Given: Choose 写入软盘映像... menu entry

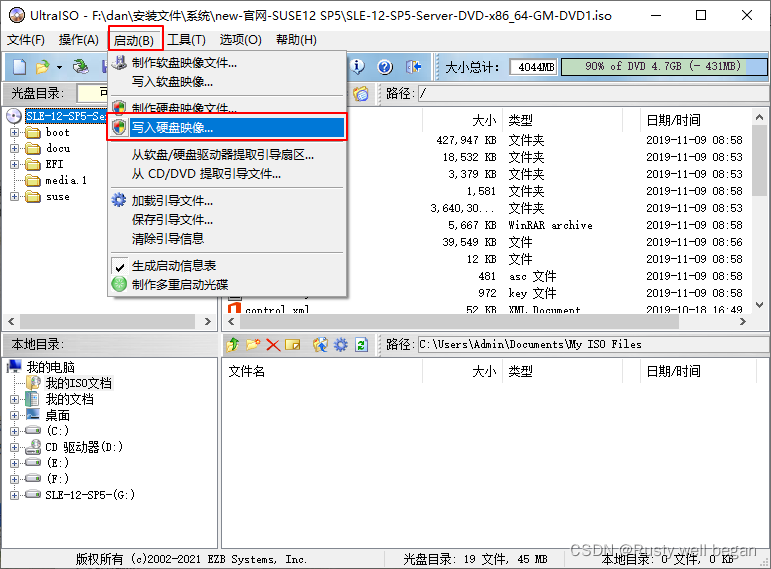Looking at the screenshot, I should (227, 82).
